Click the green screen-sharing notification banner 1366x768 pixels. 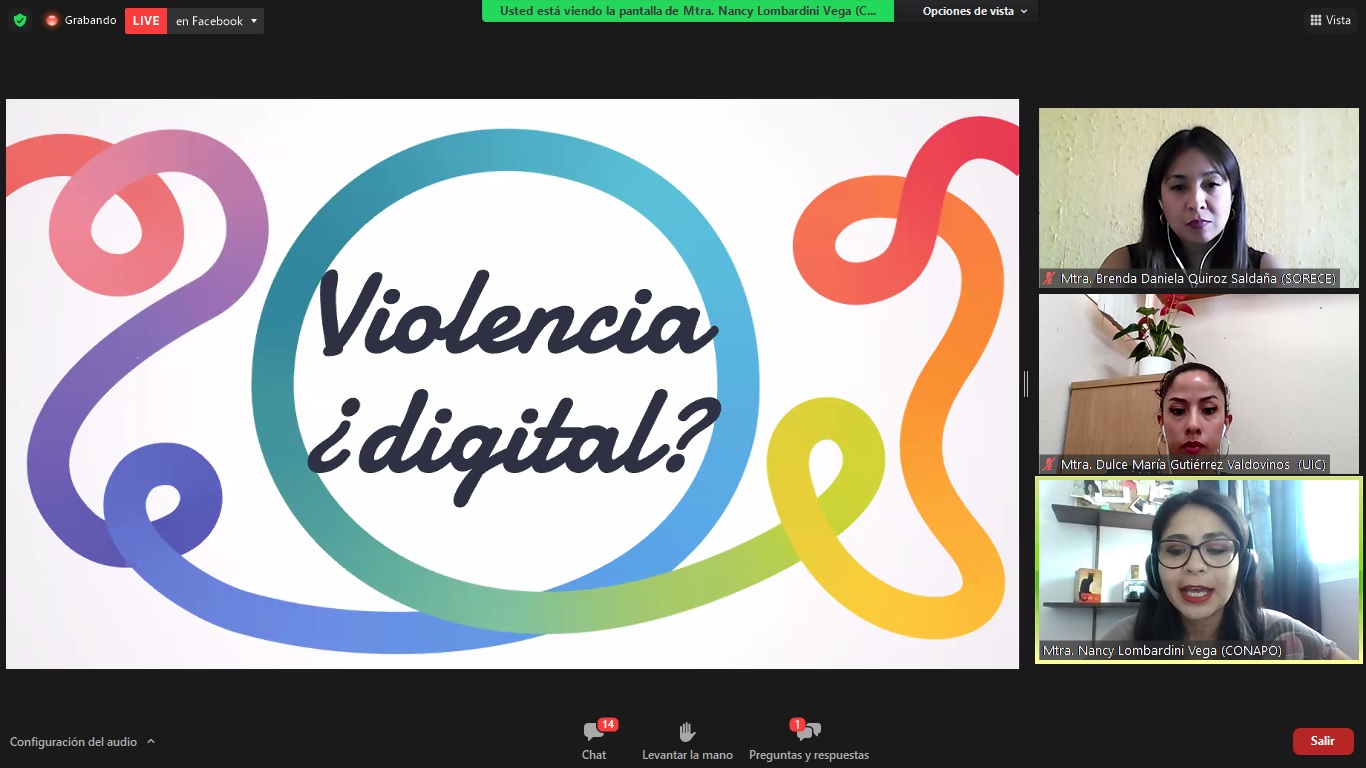(688, 11)
